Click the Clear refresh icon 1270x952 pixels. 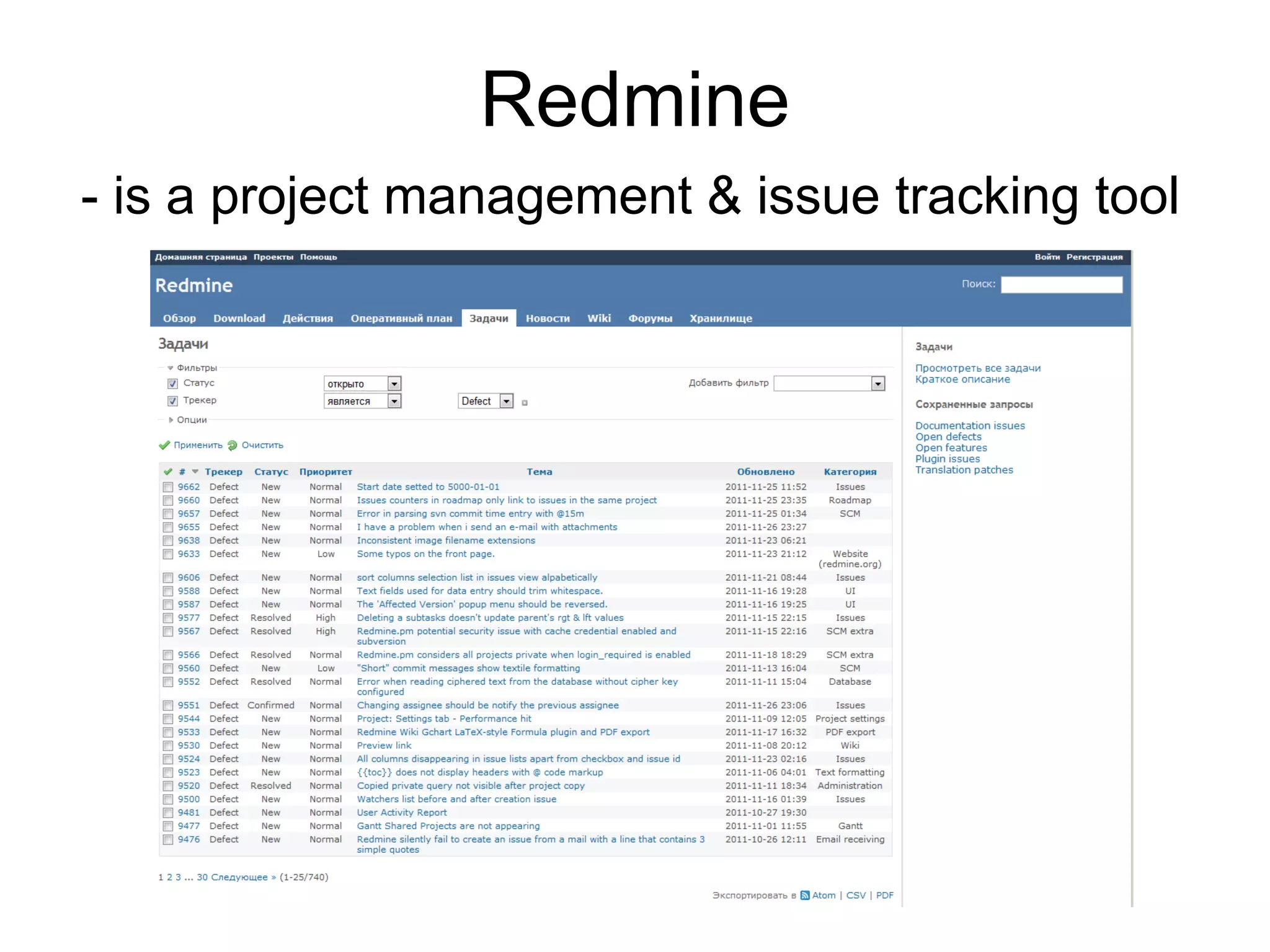click(x=233, y=445)
